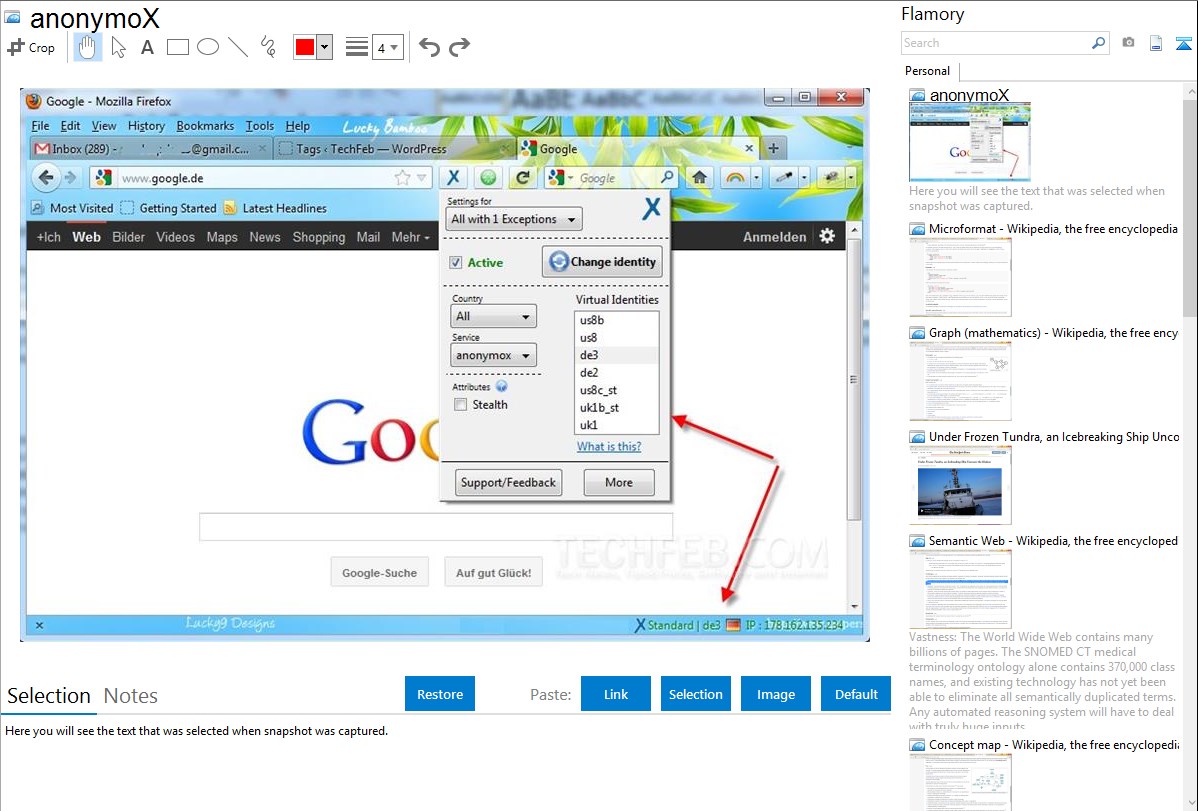Type in the Flamory Search field

click(x=996, y=43)
